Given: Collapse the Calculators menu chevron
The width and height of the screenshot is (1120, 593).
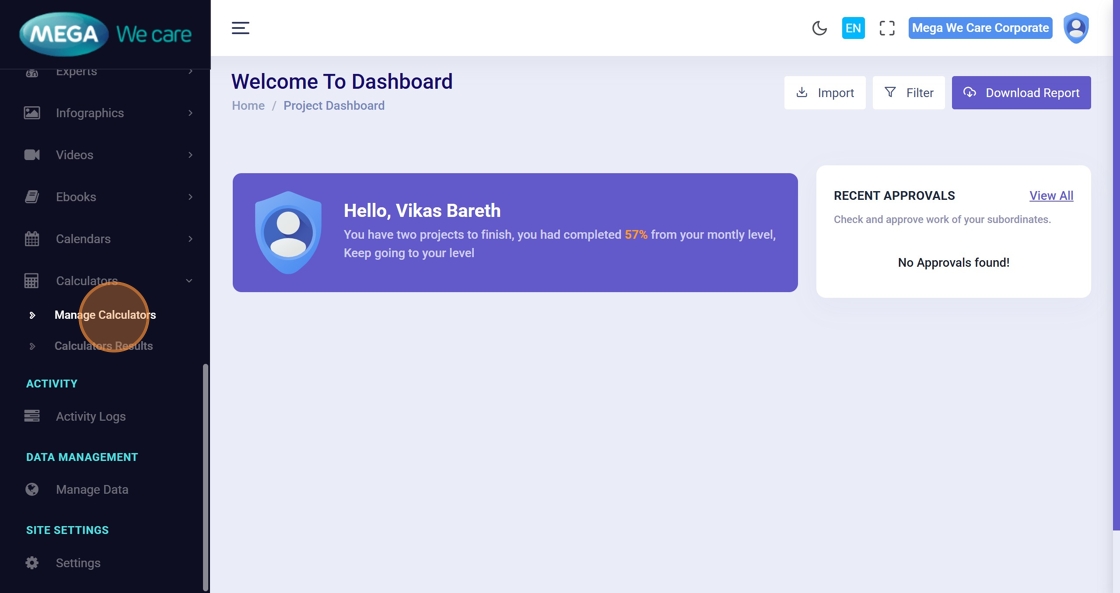Looking at the screenshot, I should [x=189, y=281].
